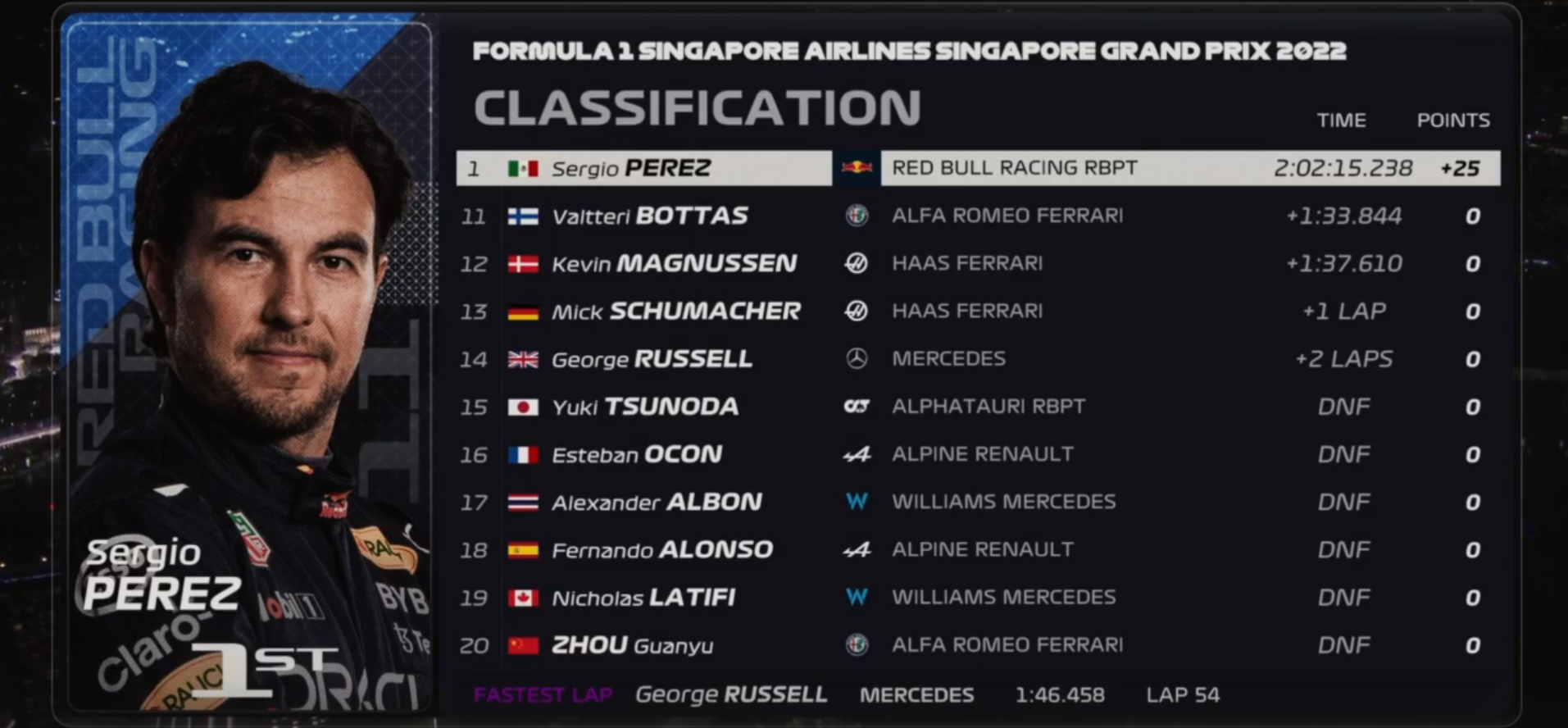Click the Japanese flag beside Yuki Tsunoda
This screenshot has width=1568, height=728.
click(523, 407)
